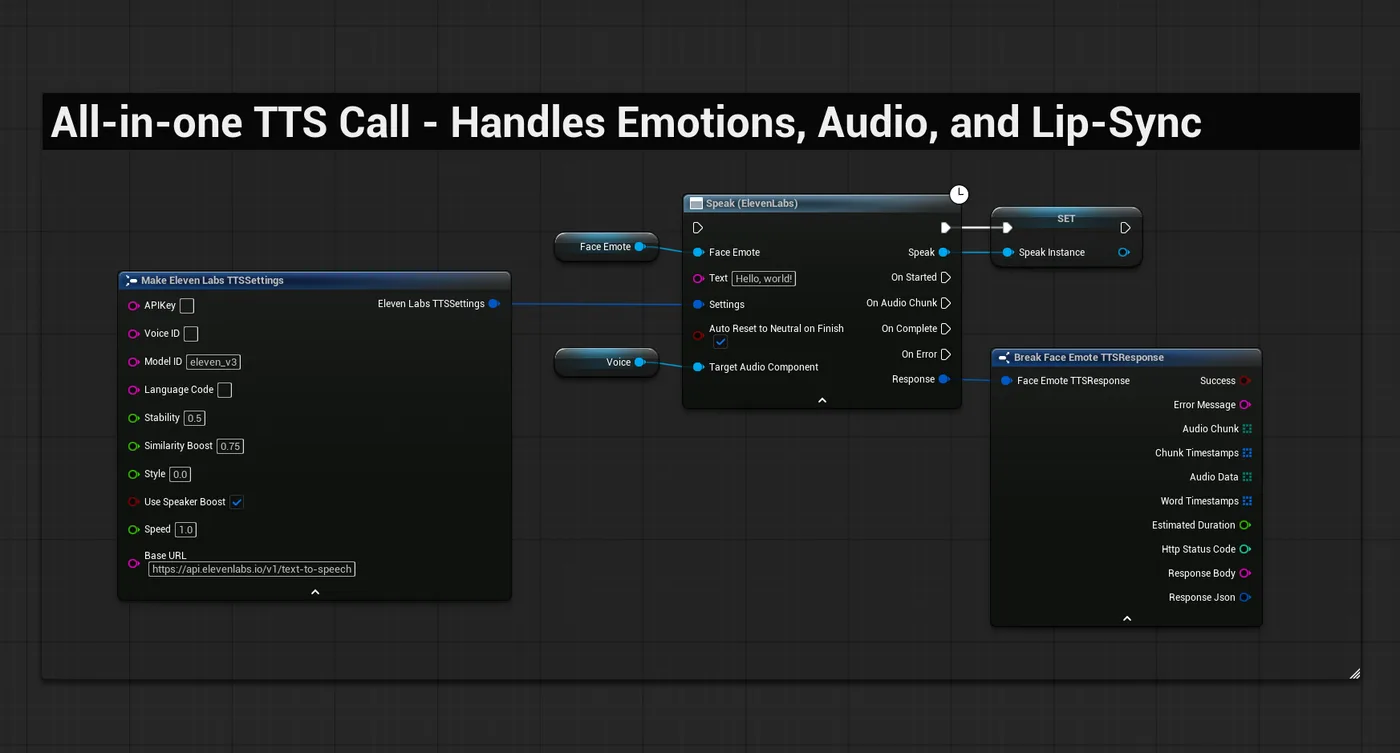Click the Speed float pin

tap(134, 530)
